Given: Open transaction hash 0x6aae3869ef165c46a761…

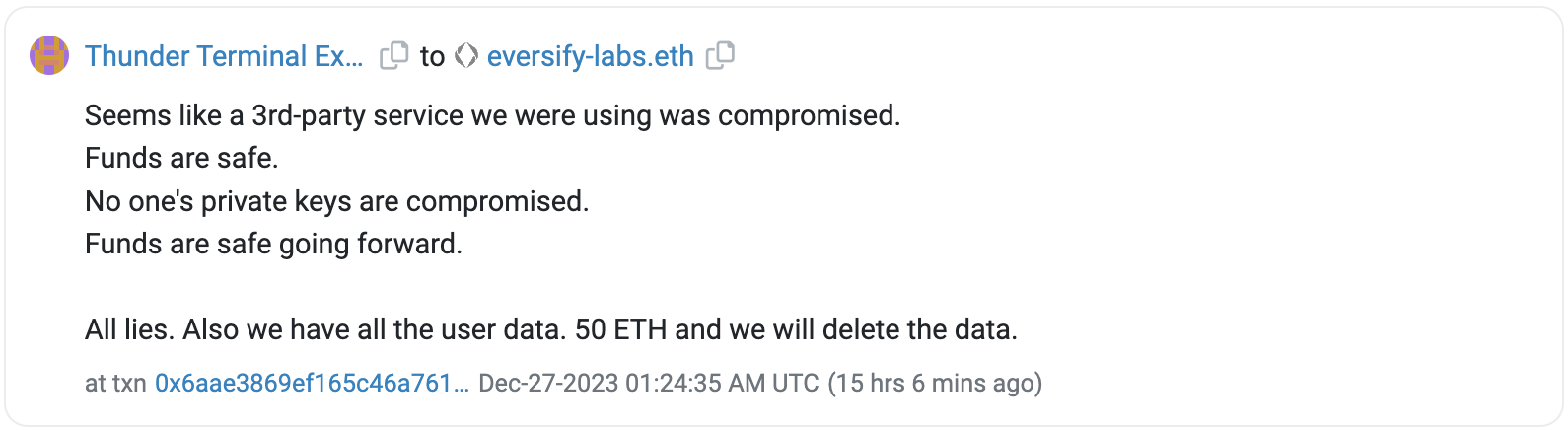Looking at the screenshot, I should 312,383.
